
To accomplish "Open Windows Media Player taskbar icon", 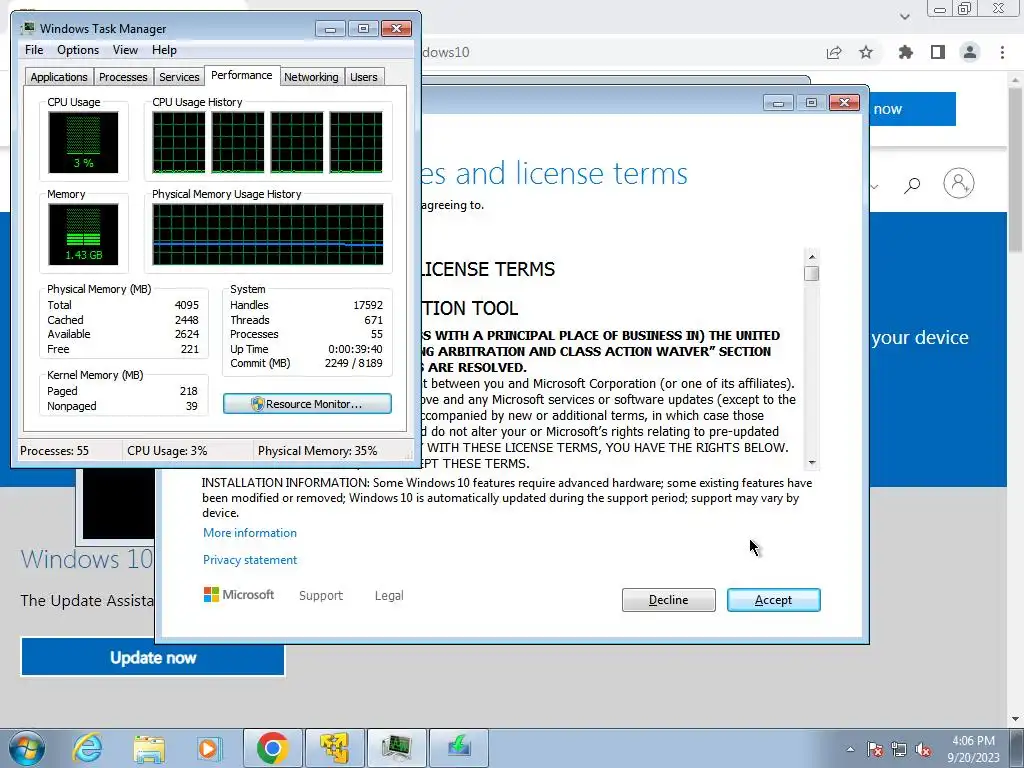I will tap(209, 748).
